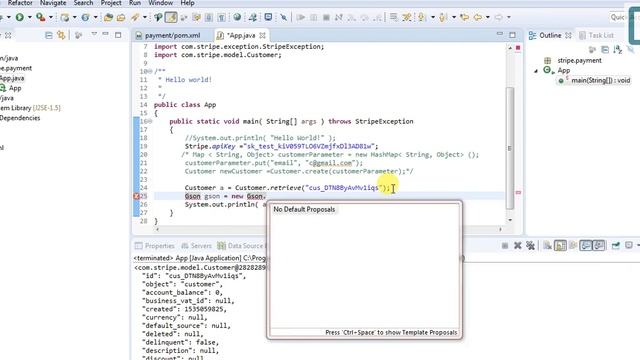Select the Outline tab
The width and height of the screenshot is (640, 360).
pyautogui.click(x=550, y=36)
